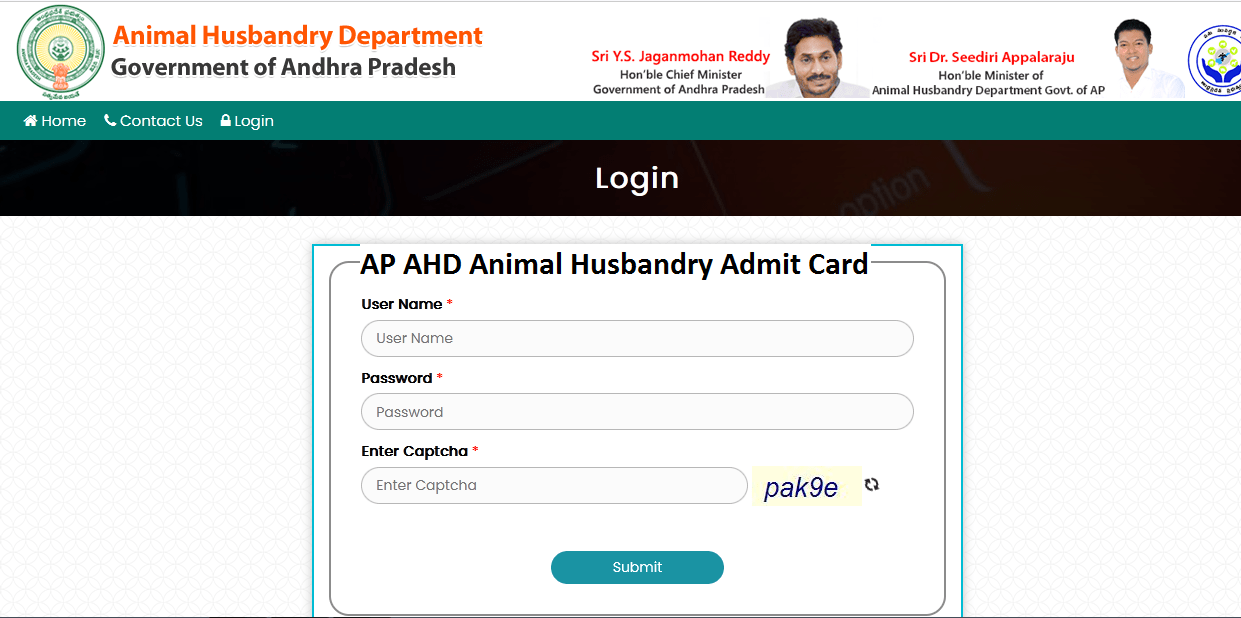Click the Password input field
Viewport: 1241px width, 618px height.
click(x=636, y=411)
